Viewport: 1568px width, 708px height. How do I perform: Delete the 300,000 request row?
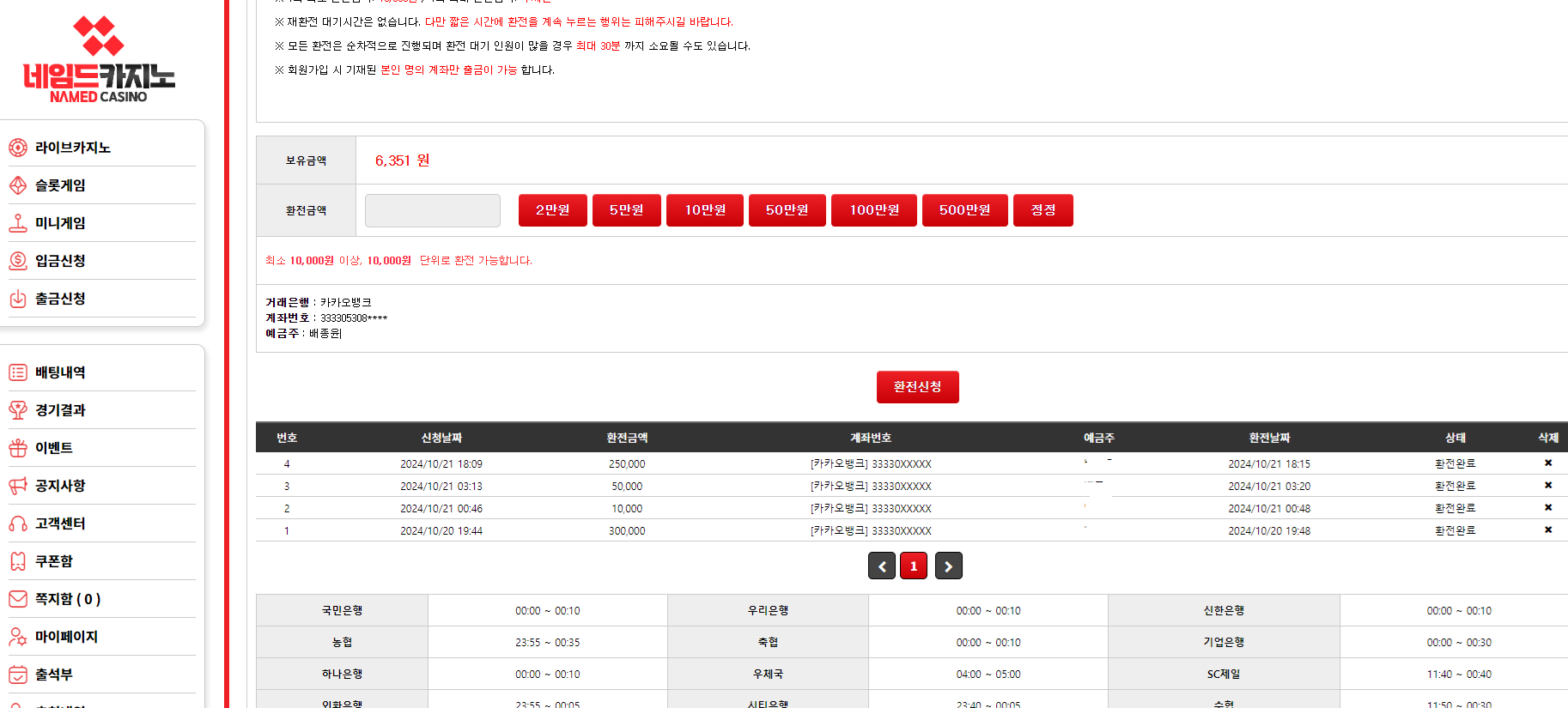click(1548, 530)
